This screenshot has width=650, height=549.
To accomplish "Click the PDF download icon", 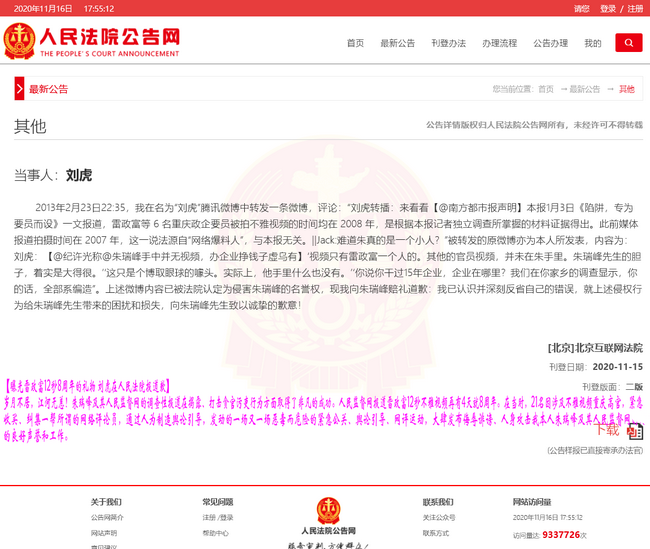I will pyautogui.click(x=634, y=431).
